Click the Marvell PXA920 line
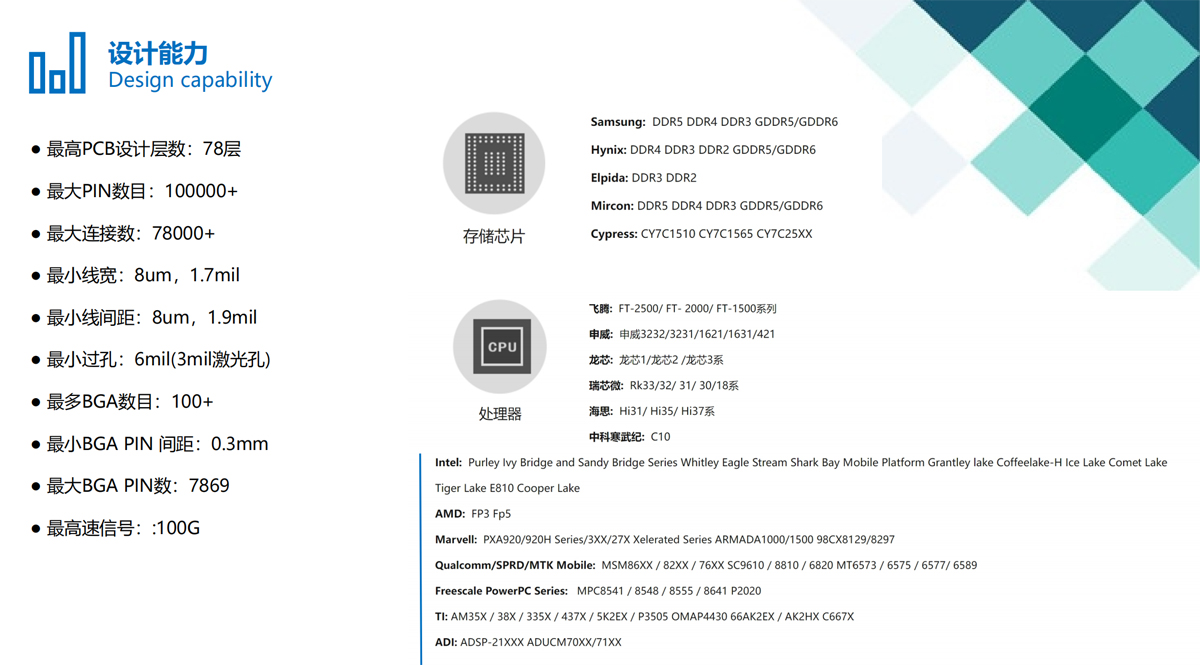Screen dimensions: 1200x665 [x=665, y=540]
